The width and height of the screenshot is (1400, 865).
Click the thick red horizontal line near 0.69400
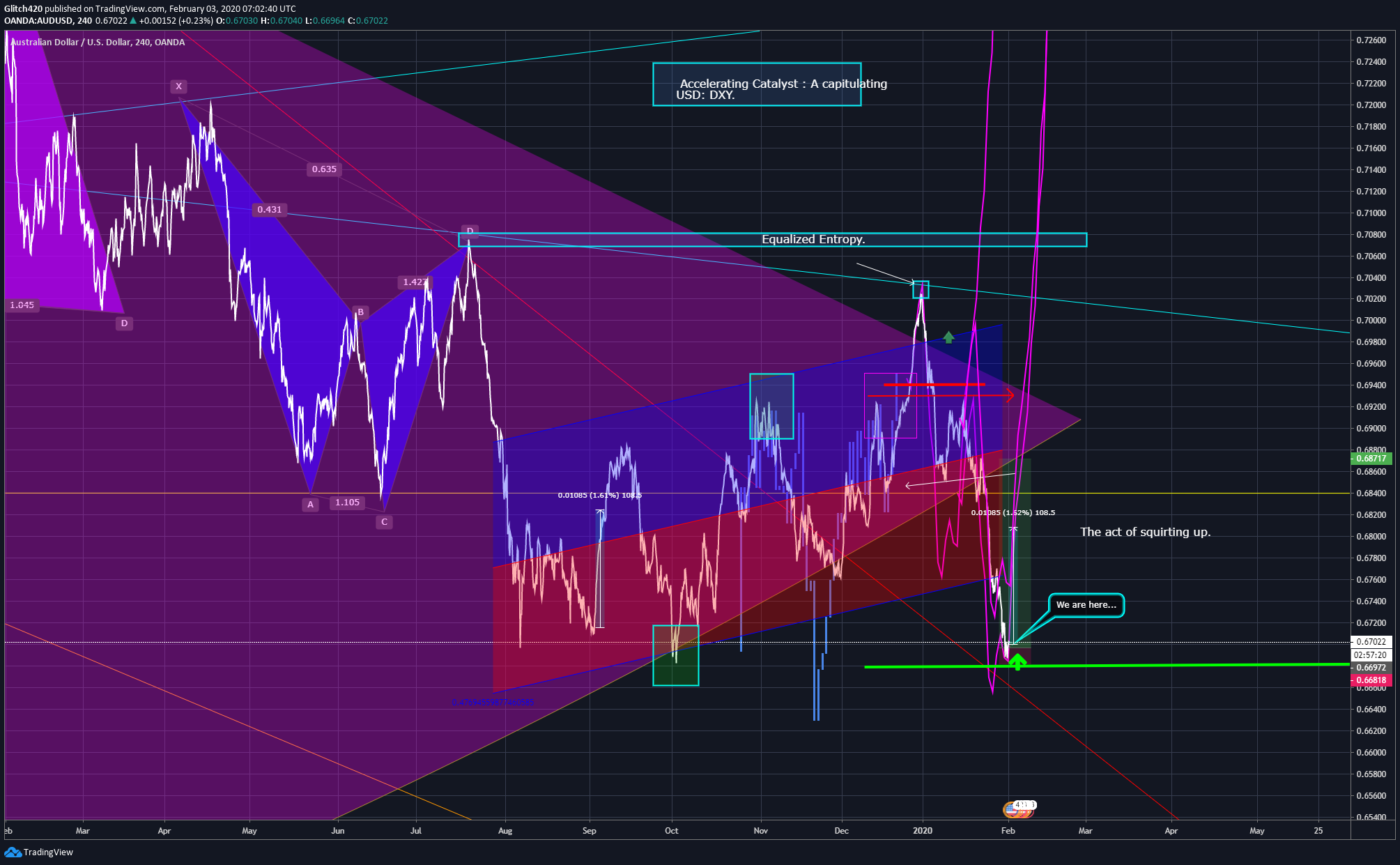[x=934, y=384]
